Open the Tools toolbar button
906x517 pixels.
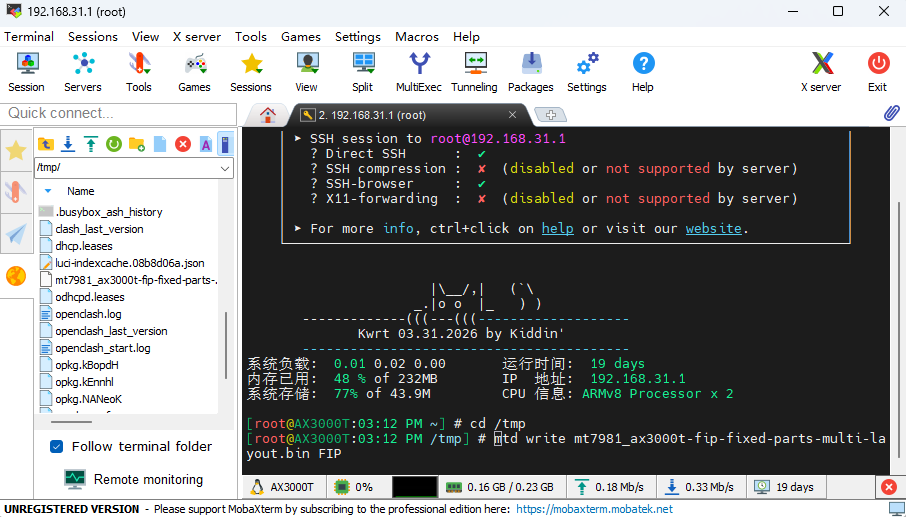139,72
